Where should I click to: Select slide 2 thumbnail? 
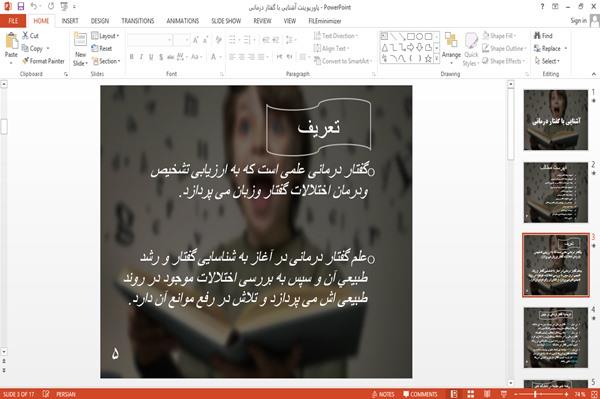click(556, 192)
